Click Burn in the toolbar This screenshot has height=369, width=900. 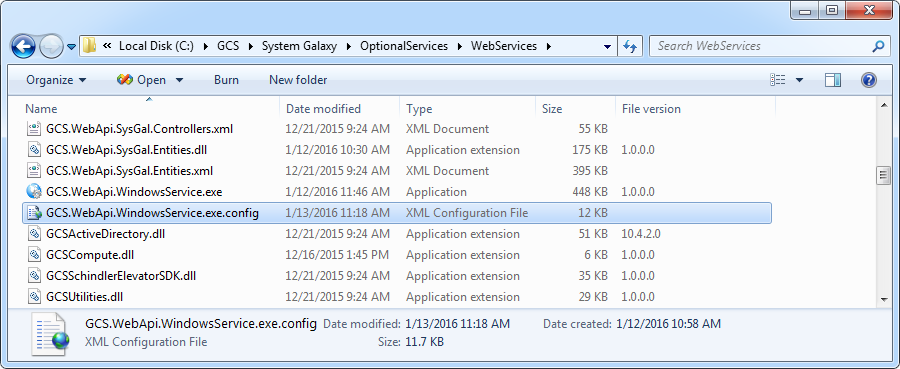tap(226, 80)
